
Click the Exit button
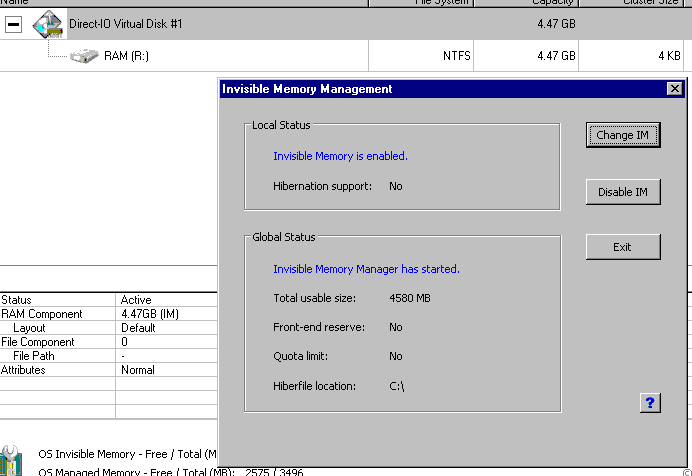[x=623, y=247]
